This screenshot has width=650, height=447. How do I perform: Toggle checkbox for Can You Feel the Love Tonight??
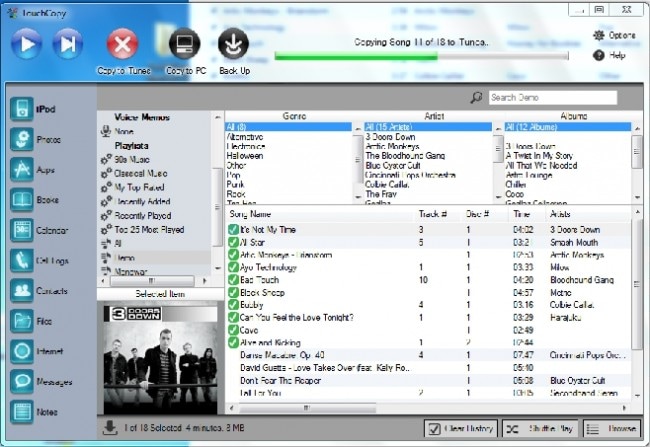233,317
